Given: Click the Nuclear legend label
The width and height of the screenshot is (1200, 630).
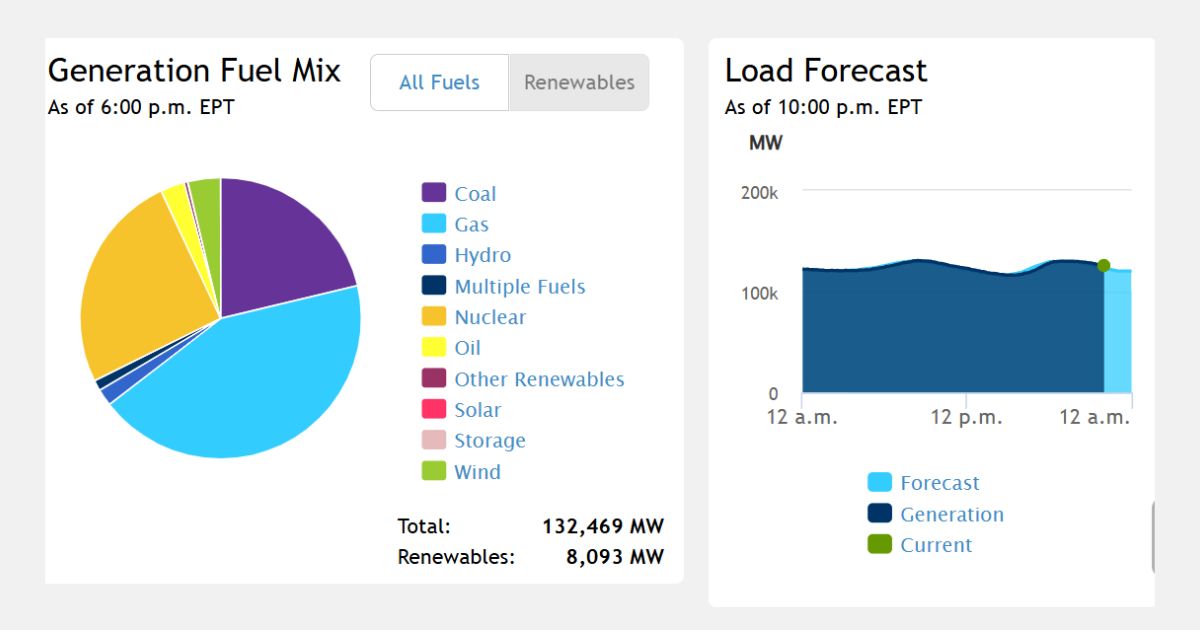Looking at the screenshot, I should [489, 317].
